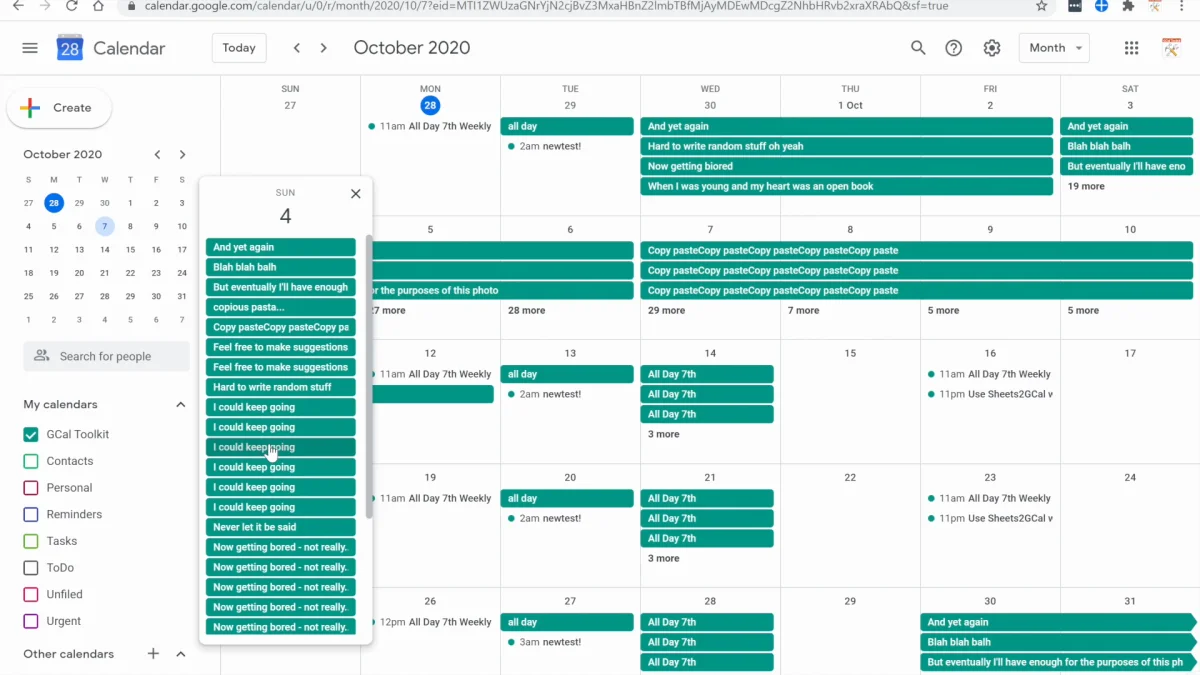Open '2am newtest!' event on Tuesday 29
Viewport: 1200px width, 675px height.
[567, 146]
